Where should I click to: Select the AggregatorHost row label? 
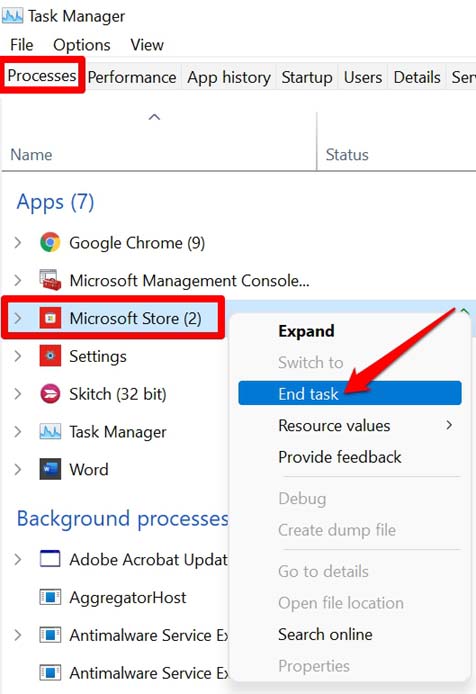click(x=128, y=598)
